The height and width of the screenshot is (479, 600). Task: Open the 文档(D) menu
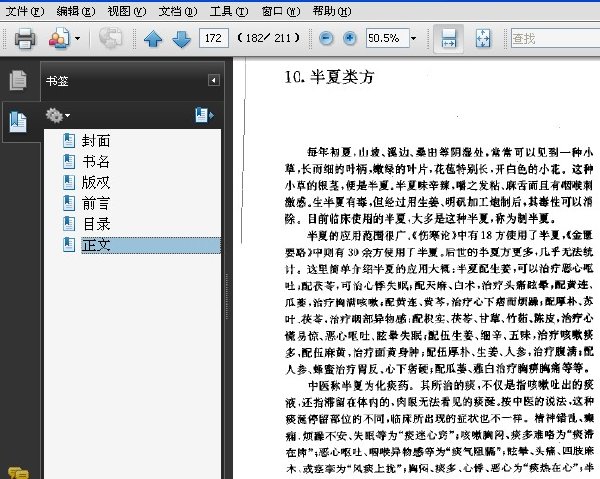pyautogui.click(x=178, y=11)
